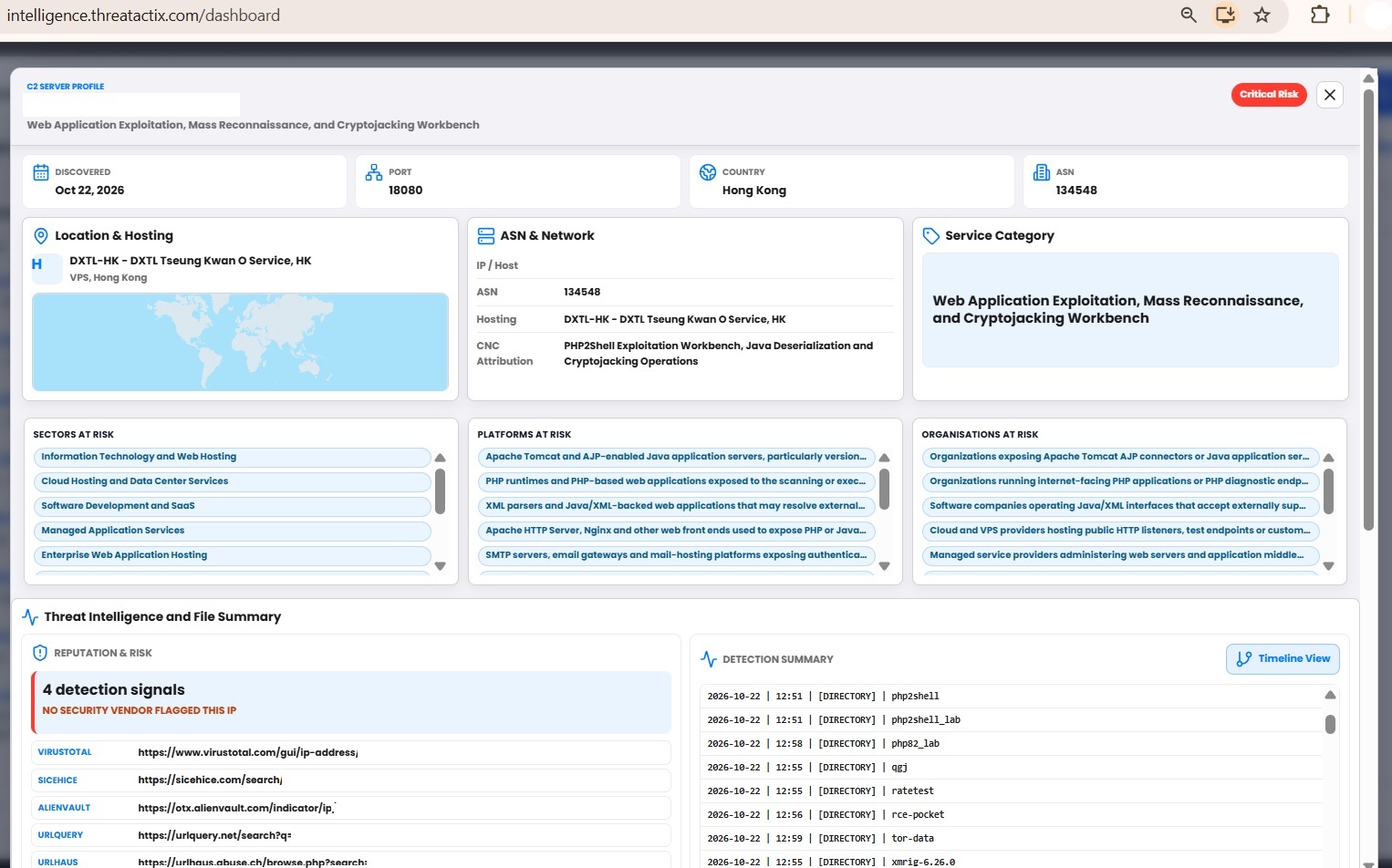Click the Location & Hosting pin icon

[41, 236]
